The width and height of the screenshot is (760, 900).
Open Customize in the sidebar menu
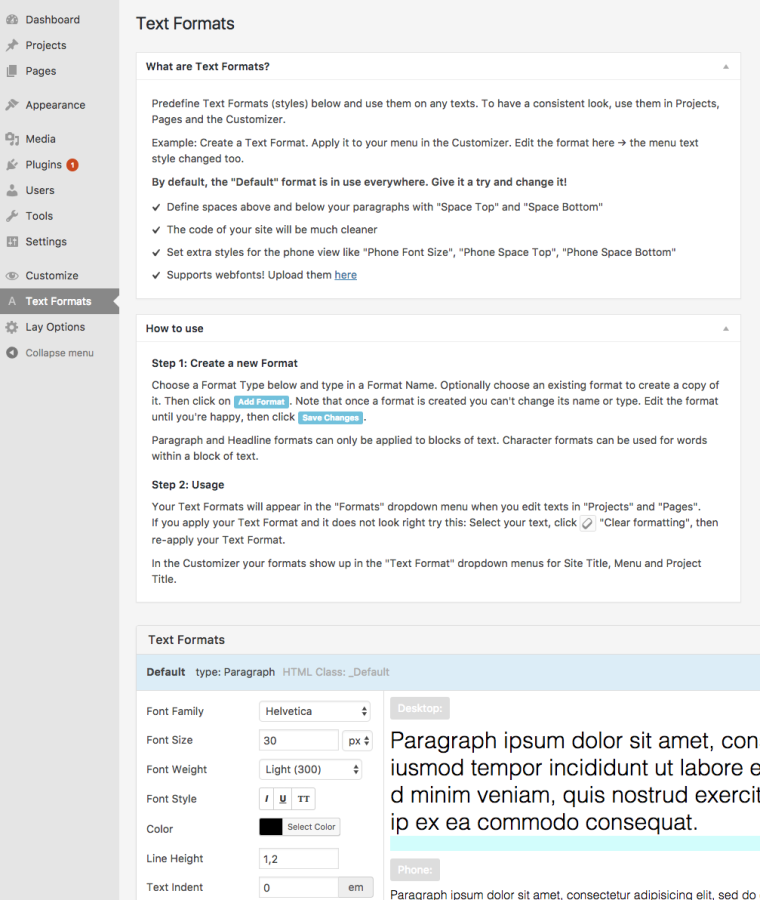point(52,276)
